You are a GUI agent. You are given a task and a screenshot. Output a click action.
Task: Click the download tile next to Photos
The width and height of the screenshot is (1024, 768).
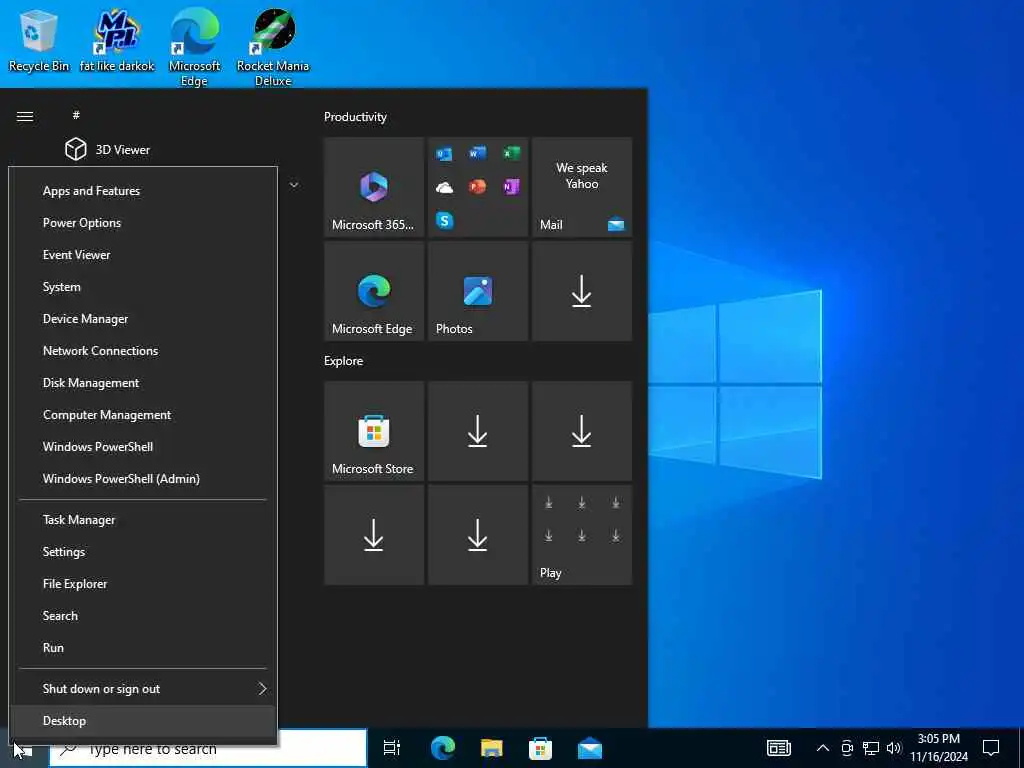pos(582,291)
